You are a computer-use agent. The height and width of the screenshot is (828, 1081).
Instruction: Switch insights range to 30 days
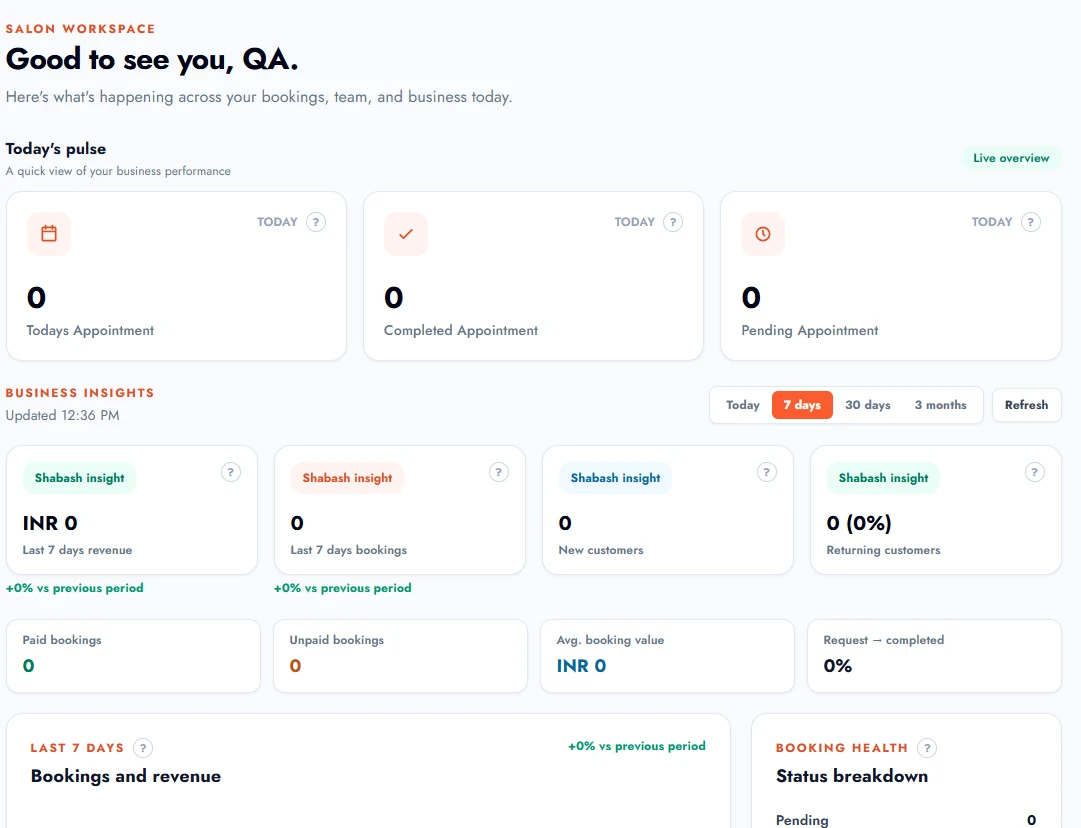pos(868,405)
